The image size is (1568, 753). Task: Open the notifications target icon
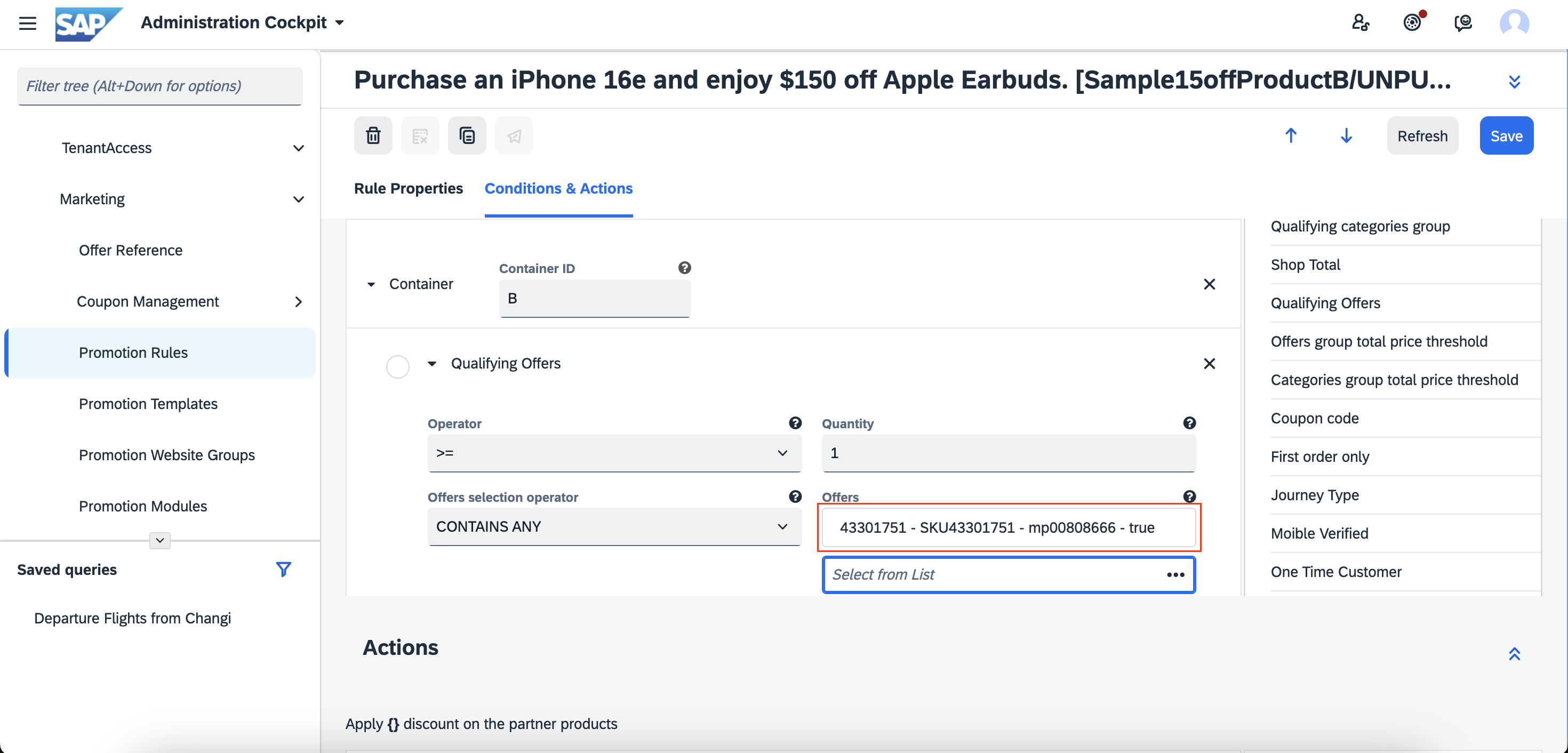(1412, 22)
